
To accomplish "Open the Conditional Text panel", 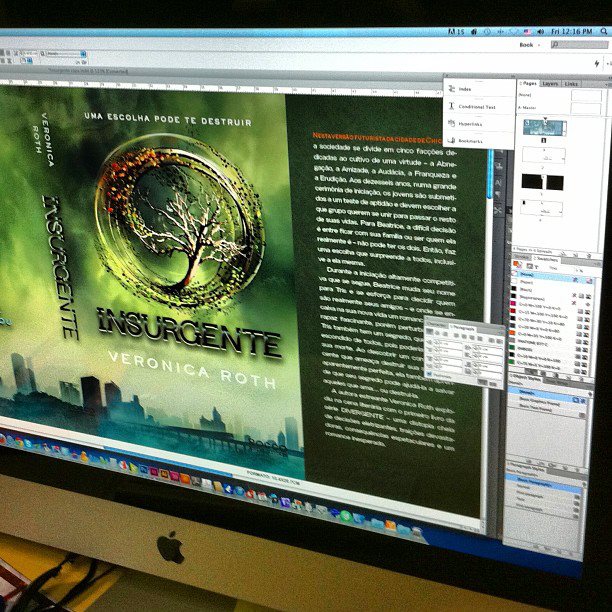I will coord(479,106).
